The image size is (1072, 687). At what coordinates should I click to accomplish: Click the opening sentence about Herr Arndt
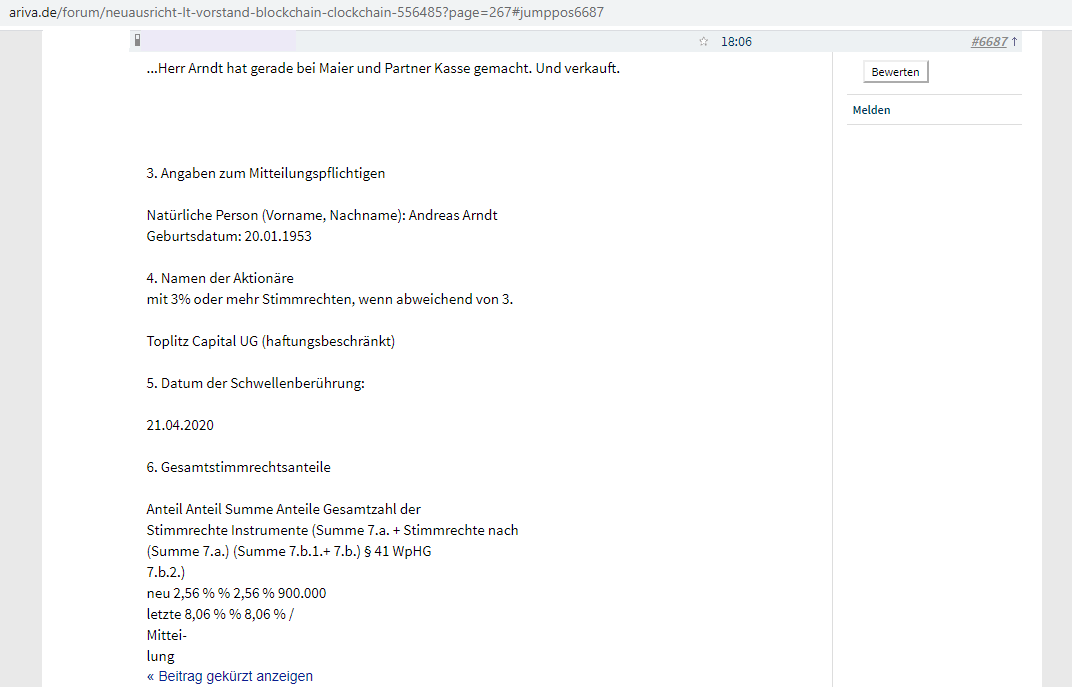point(383,69)
